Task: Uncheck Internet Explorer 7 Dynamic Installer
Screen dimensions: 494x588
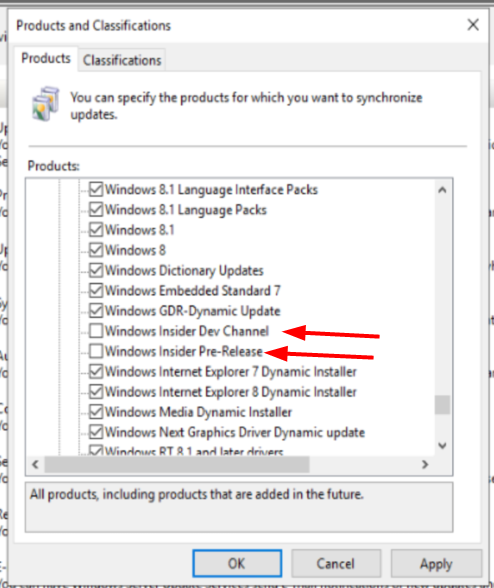Action: (x=96, y=372)
